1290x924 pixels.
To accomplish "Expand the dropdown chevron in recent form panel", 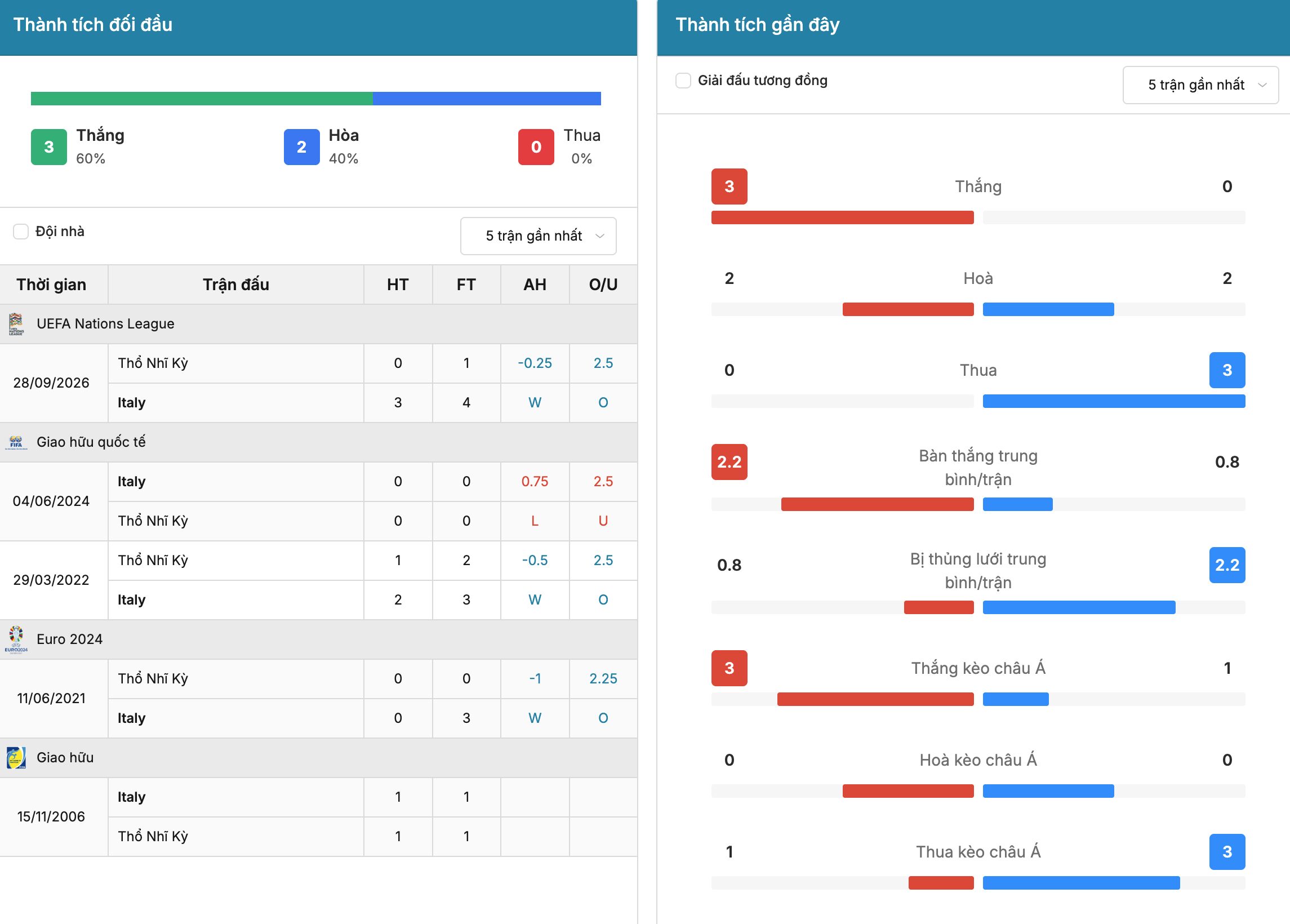I will pyautogui.click(x=1262, y=85).
